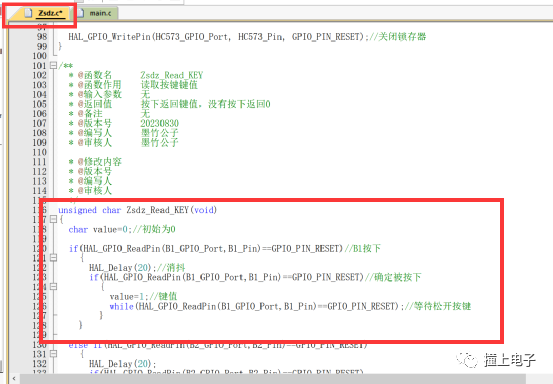The width and height of the screenshot is (553, 384).
Task: Click the author name on the 编写人 line 108
Action: click(x=159, y=133)
